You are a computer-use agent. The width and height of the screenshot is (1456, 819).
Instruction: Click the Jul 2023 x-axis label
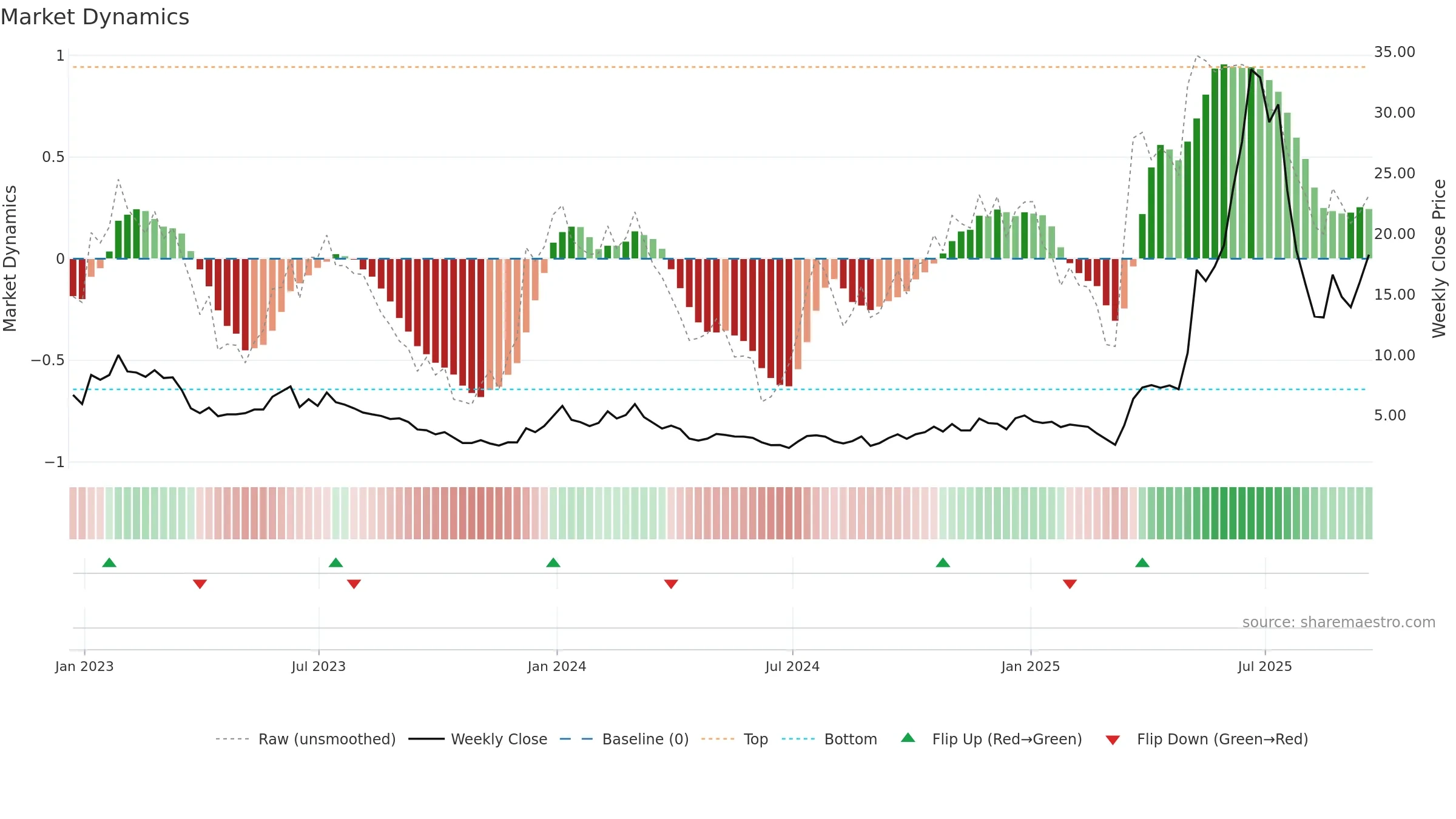click(x=318, y=666)
